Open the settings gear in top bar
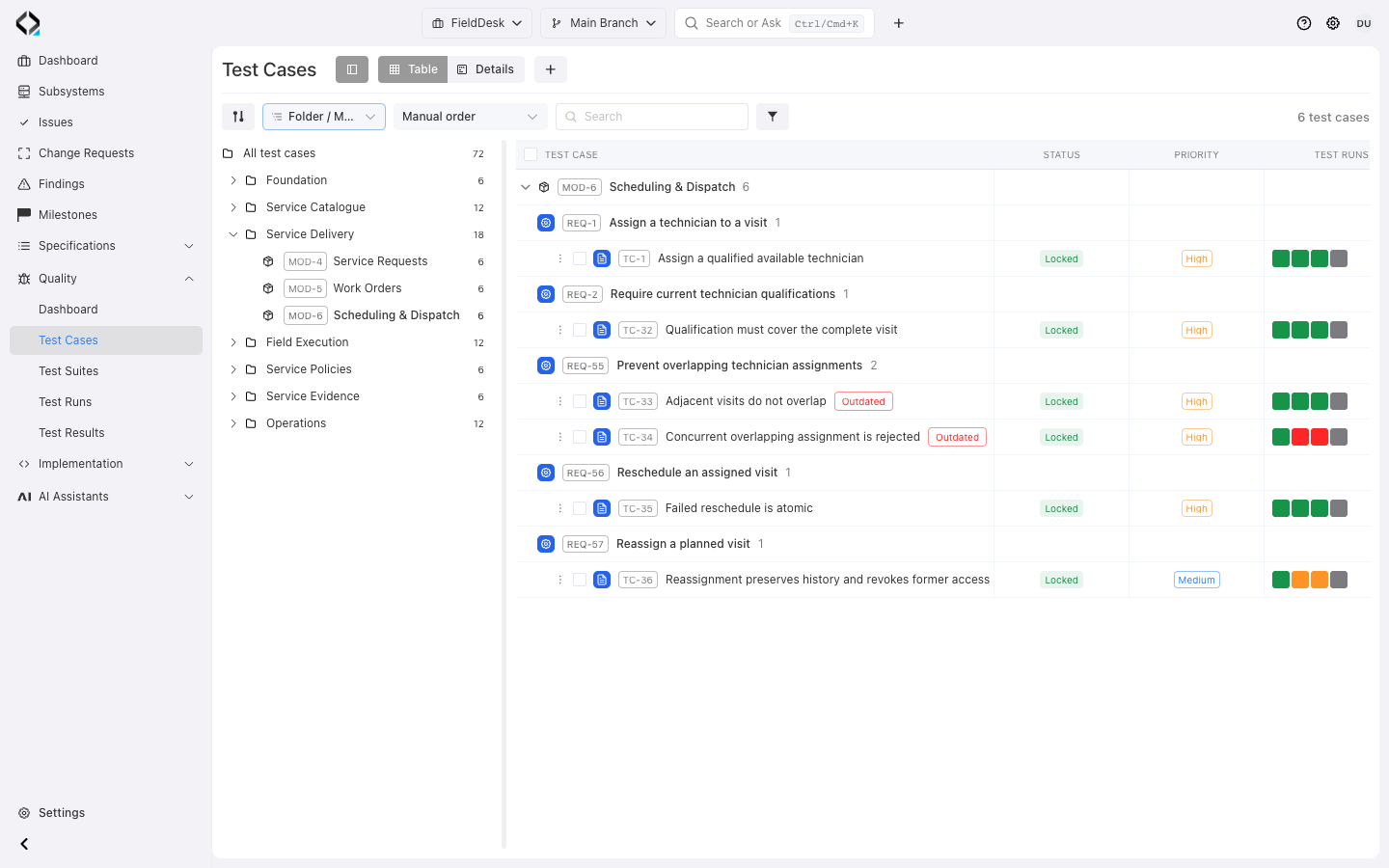 [1333, 23]
